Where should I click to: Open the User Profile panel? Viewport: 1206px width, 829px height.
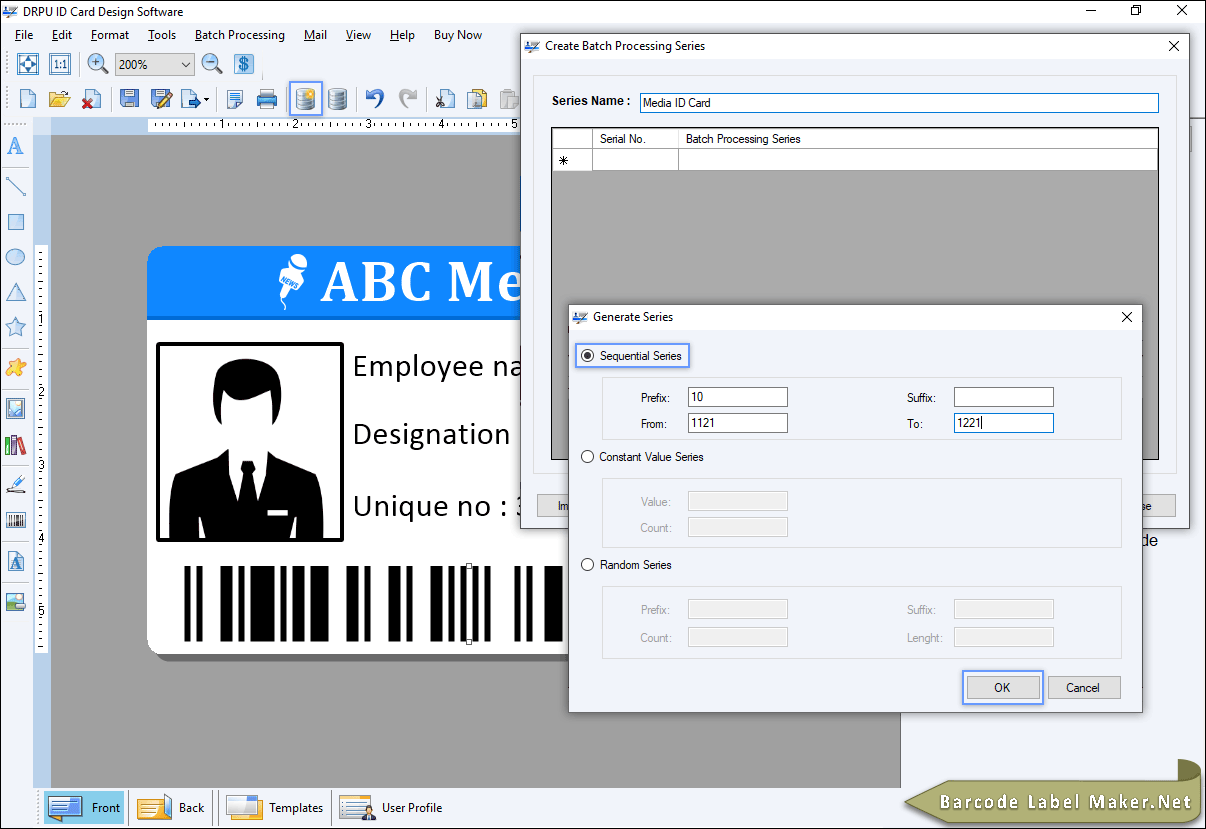coord(391,808)
